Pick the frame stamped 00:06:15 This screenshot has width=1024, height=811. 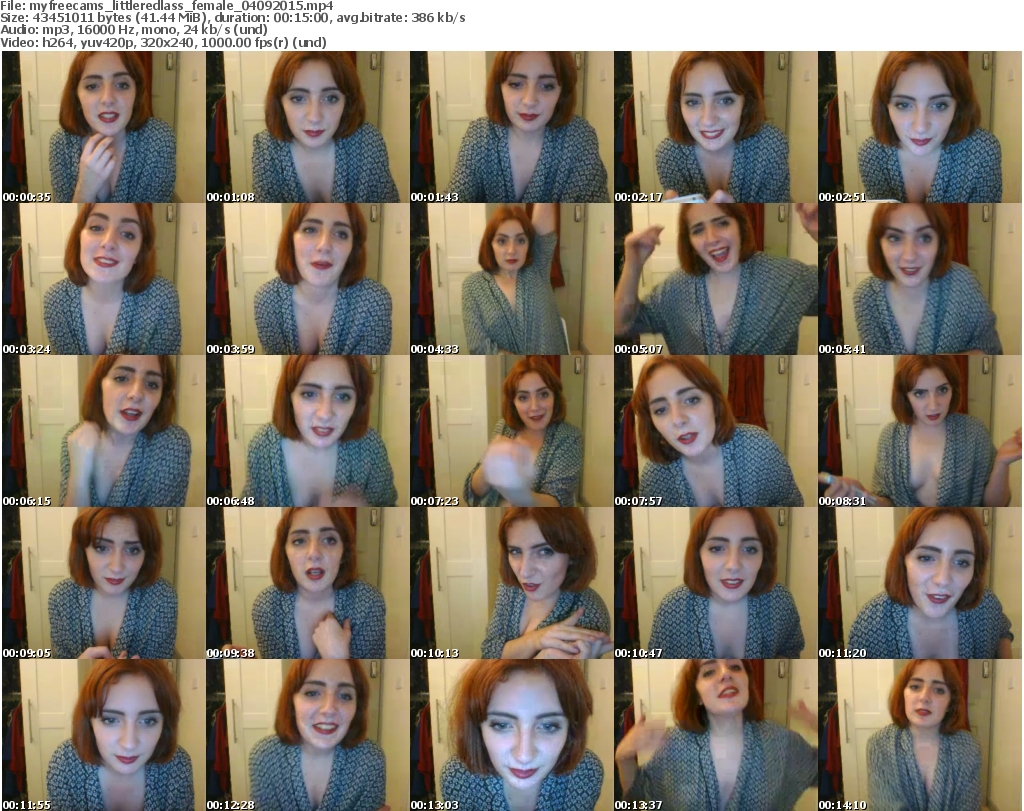coord(103,432)
